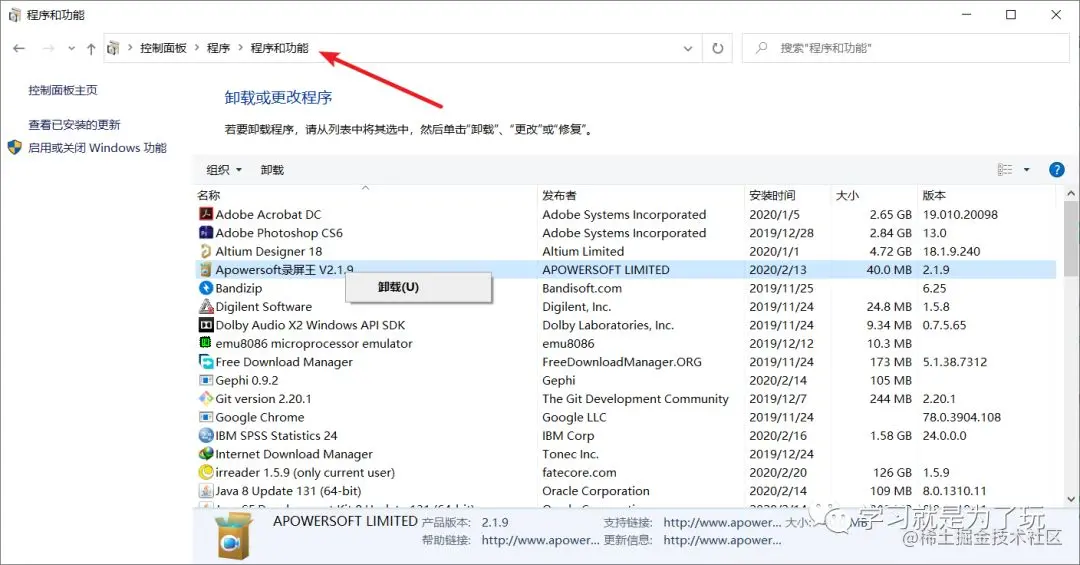
Task: Click the control panel address bar icon
Action: pos(113,48)
